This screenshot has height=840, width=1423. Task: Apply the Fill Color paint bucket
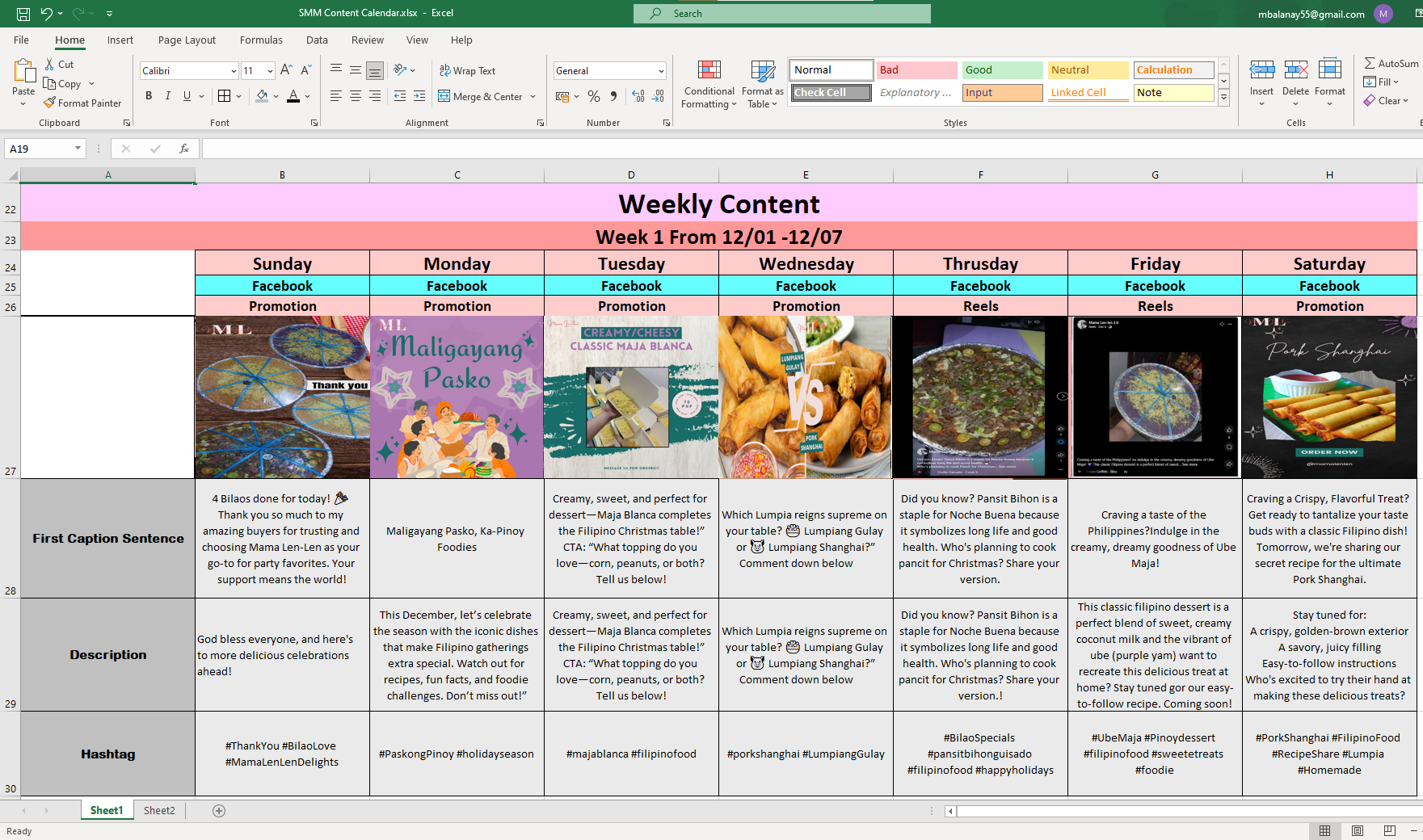click(x=262, y=96)
